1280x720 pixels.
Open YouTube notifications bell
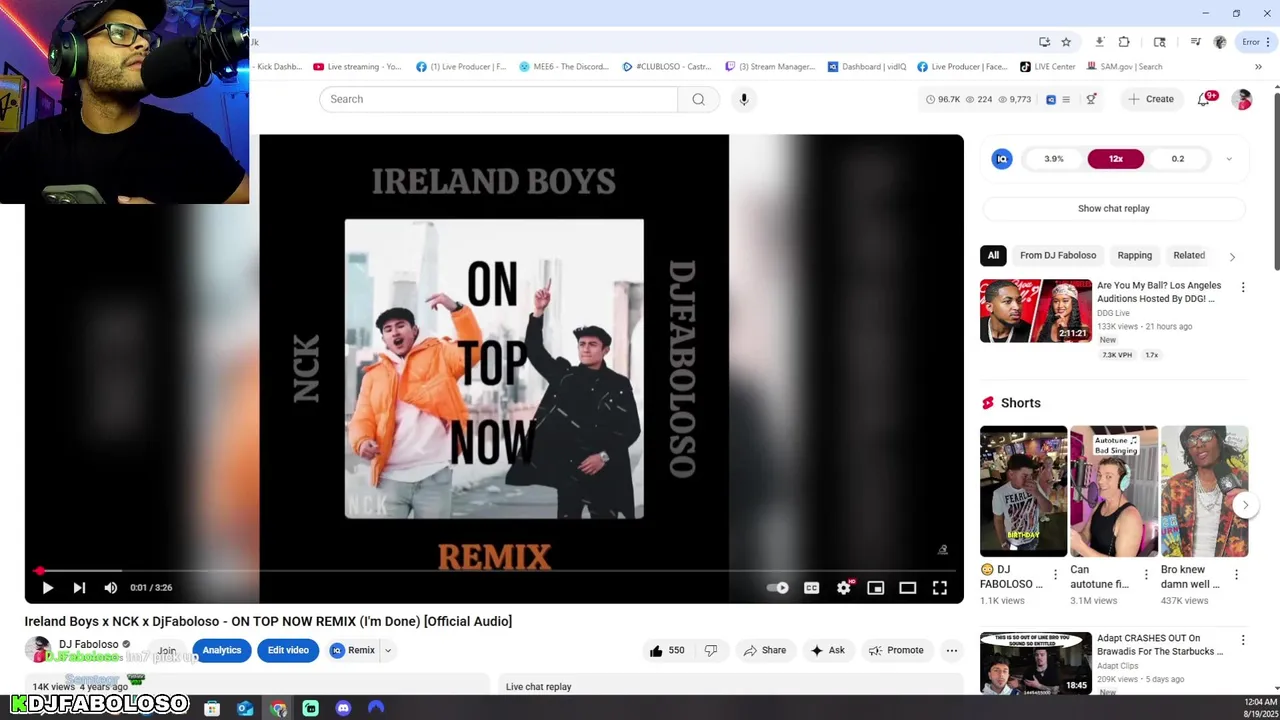pos(1204,99)
